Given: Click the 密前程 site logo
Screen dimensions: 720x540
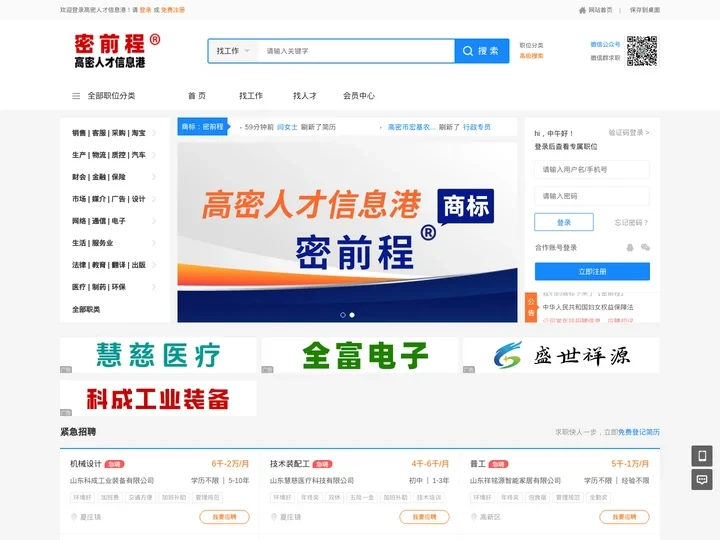Looking at the screenshot, I should pos(117,51).
